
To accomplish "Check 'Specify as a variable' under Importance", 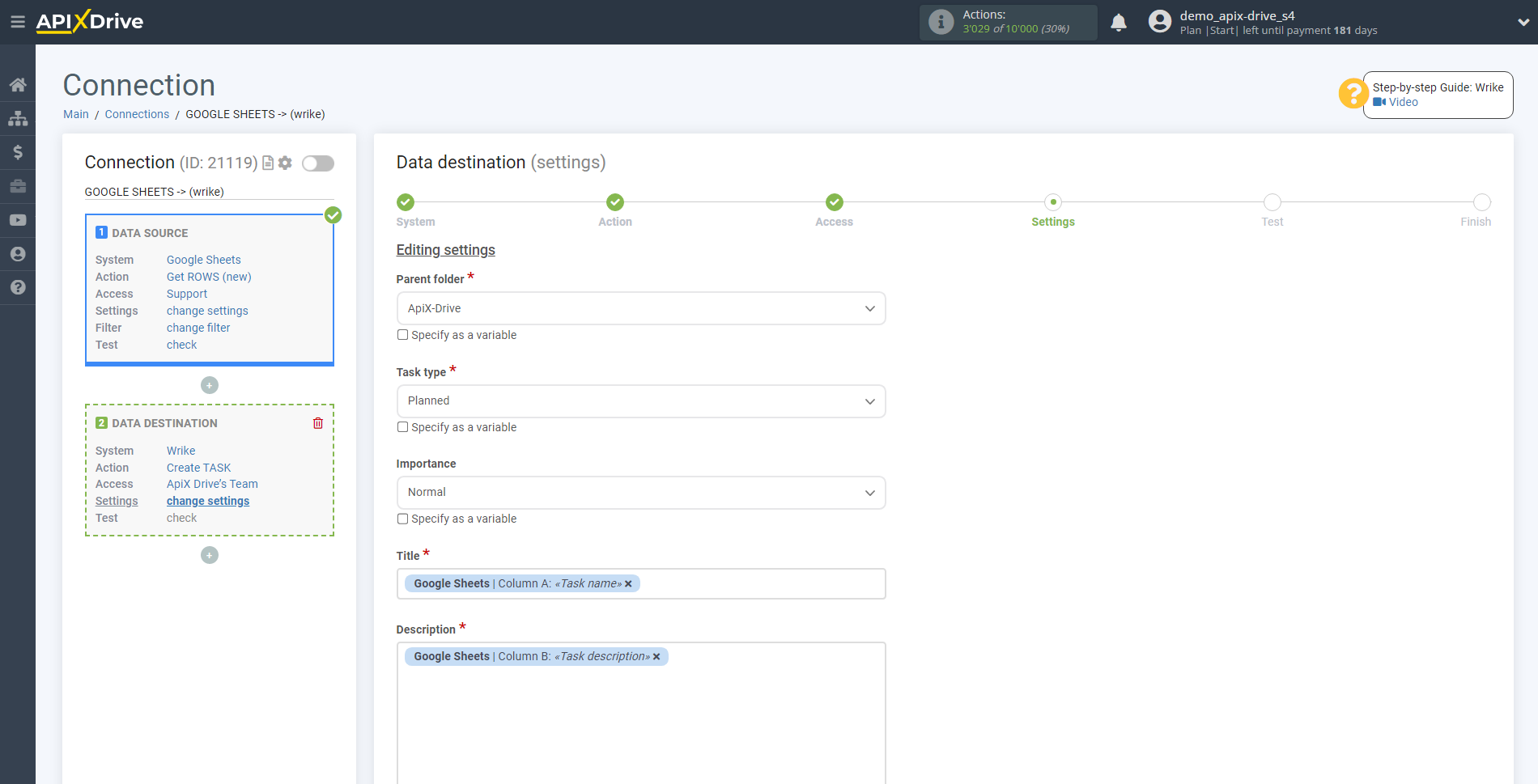I will click(402, 519).
